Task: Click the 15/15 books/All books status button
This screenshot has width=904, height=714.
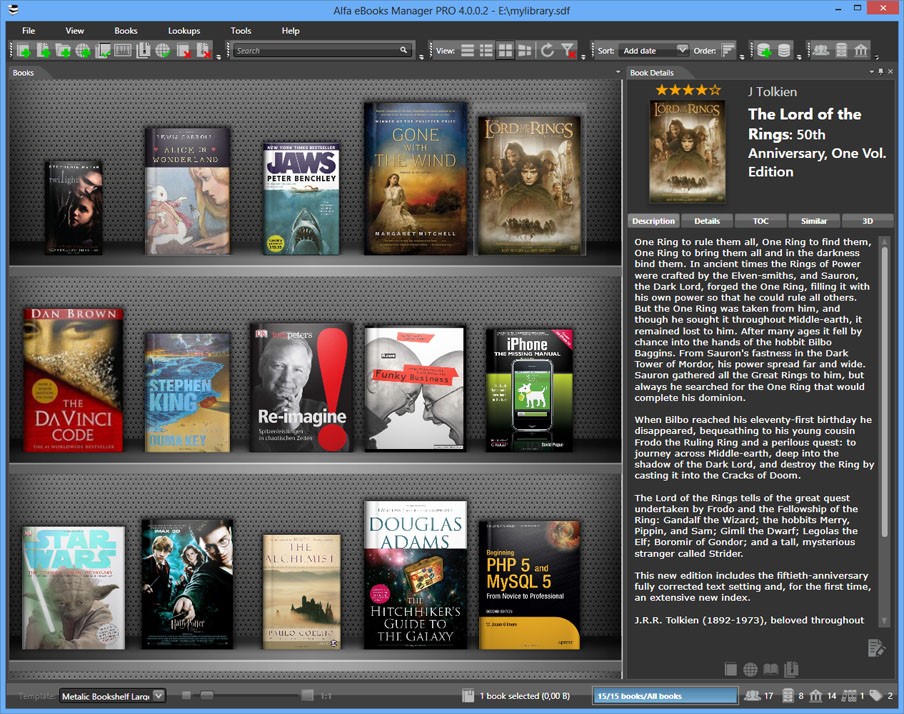Action: click(x=664, y=695)
